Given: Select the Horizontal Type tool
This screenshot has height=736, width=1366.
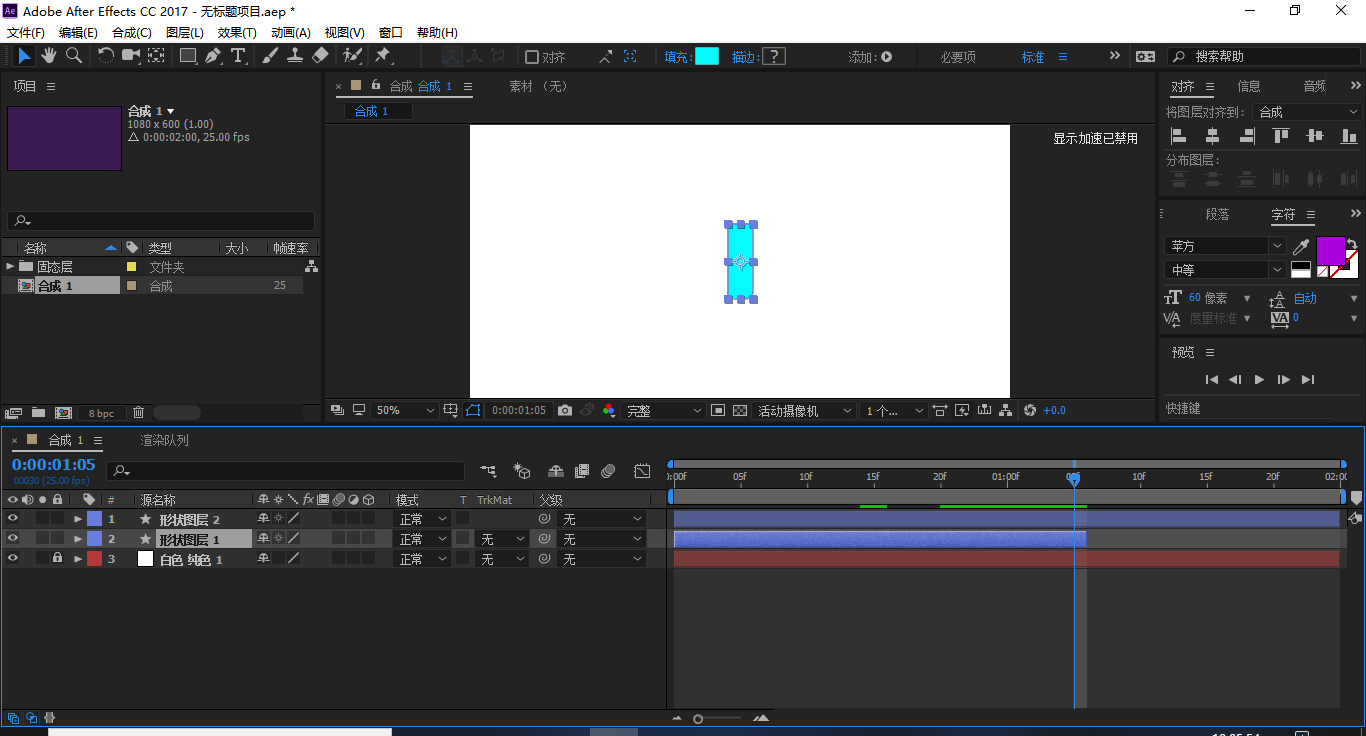Looking at the screenshot, I should click(x=238, y=56).
